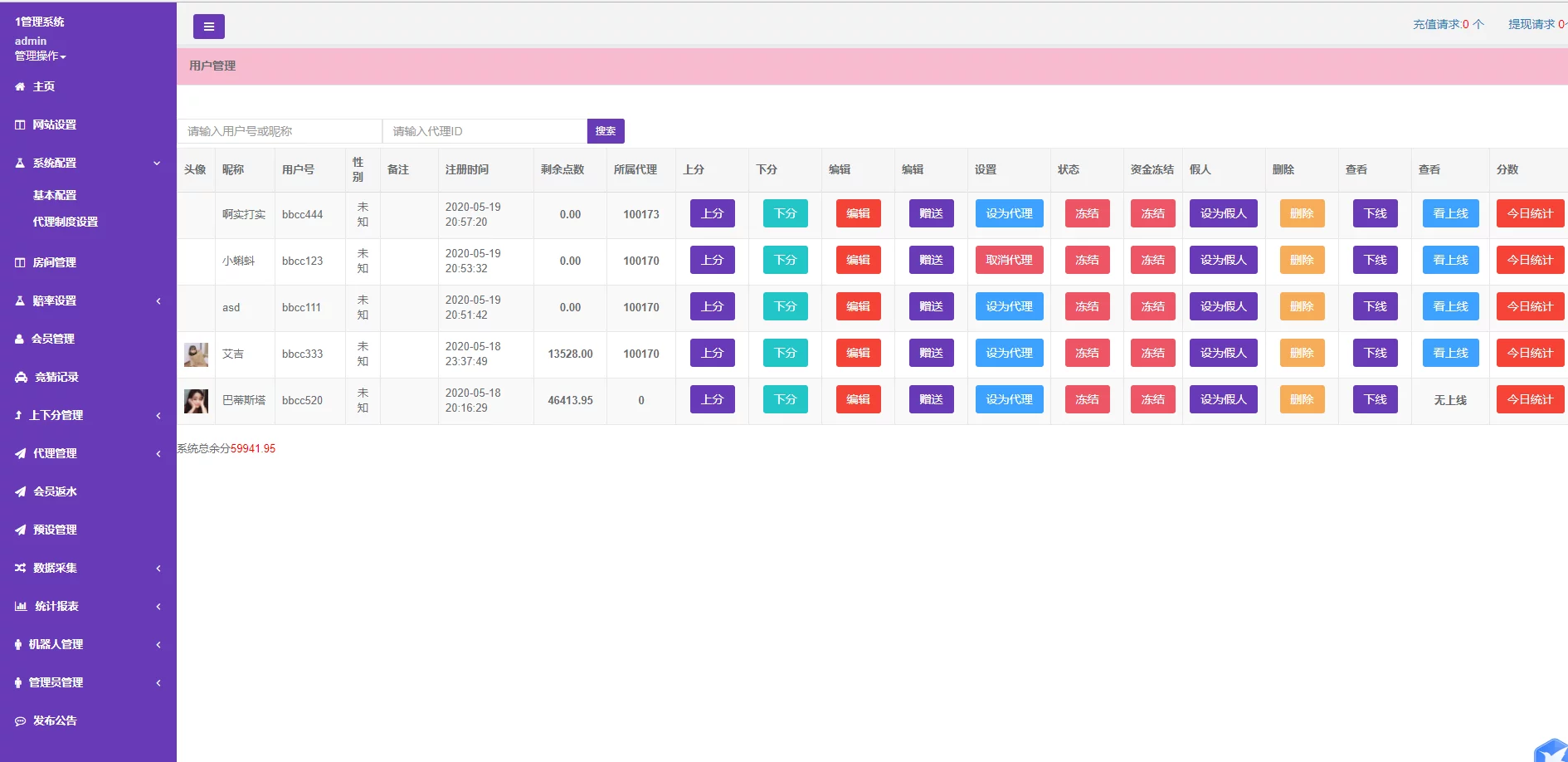Click 看上线 for user bbcc333
The width and height of the screenshot is (1568, 762).
pyautogui.click(x=1450, y=353)
